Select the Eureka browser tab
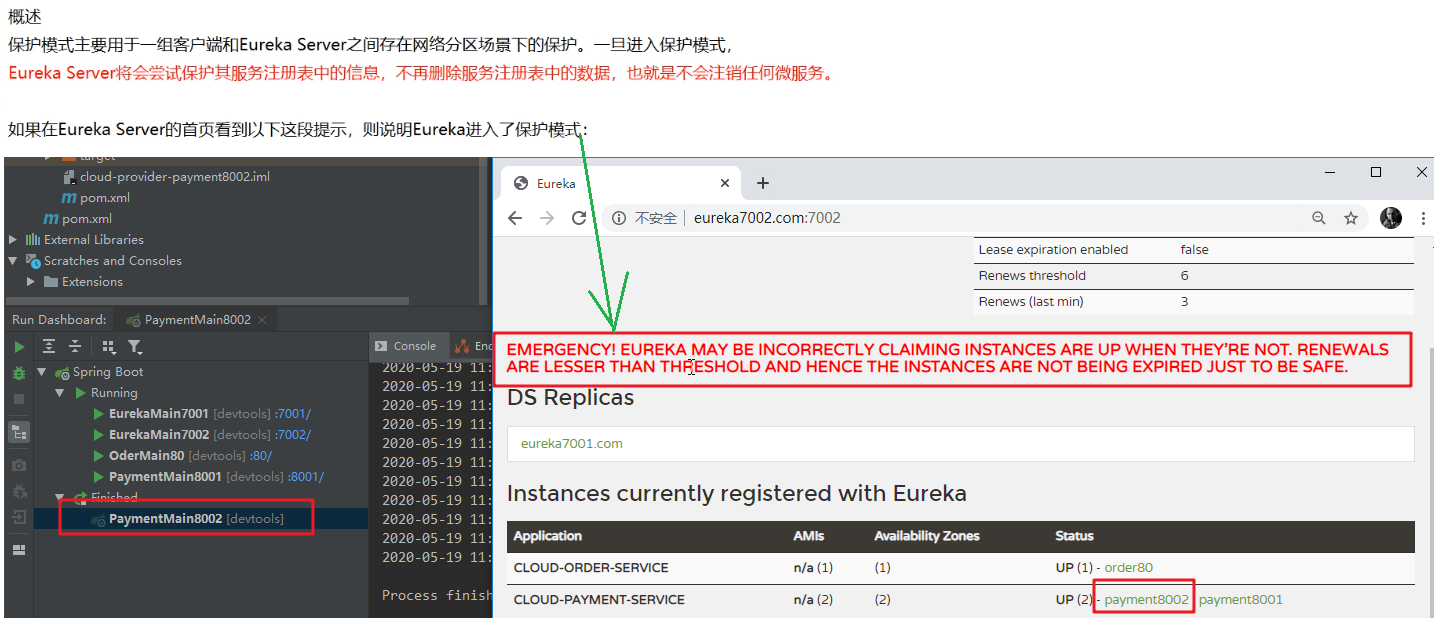This screenshot has height=621, width=1447. click(622, 183)
